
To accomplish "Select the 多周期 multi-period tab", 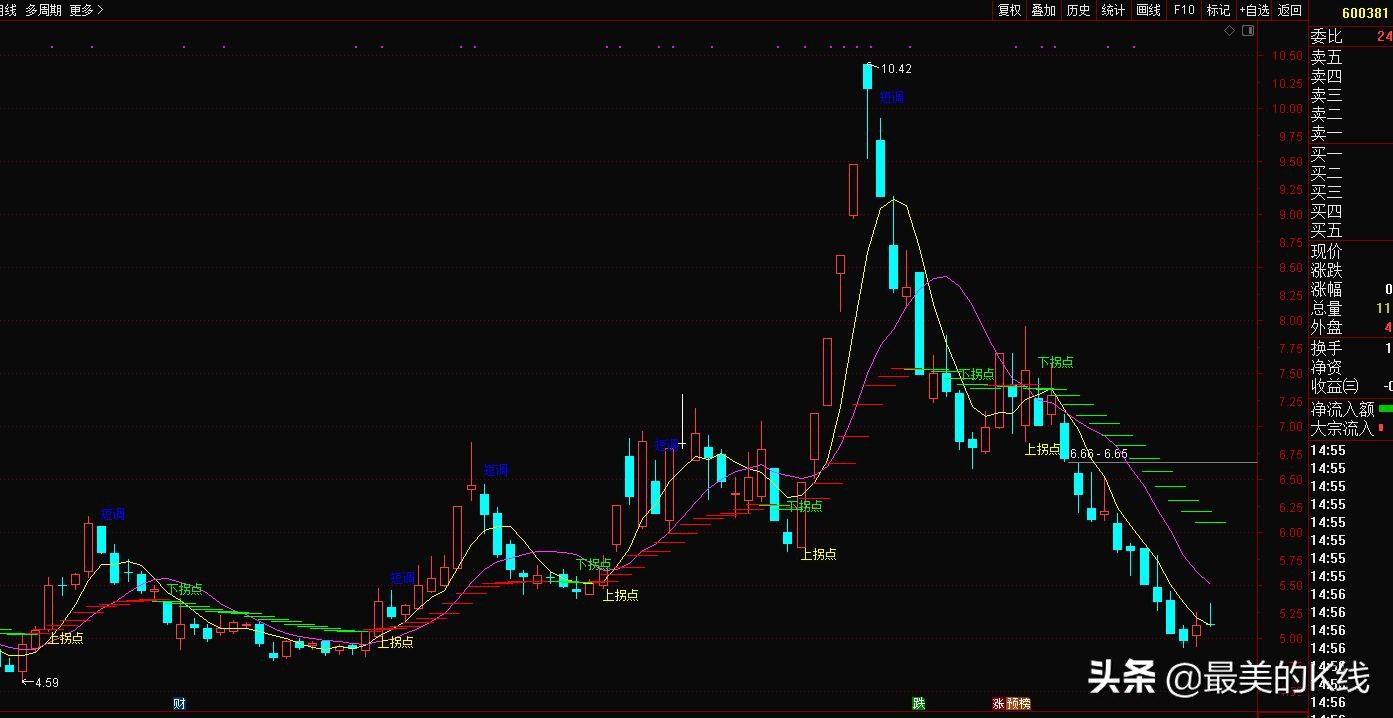I will click(x=43, y=10).
